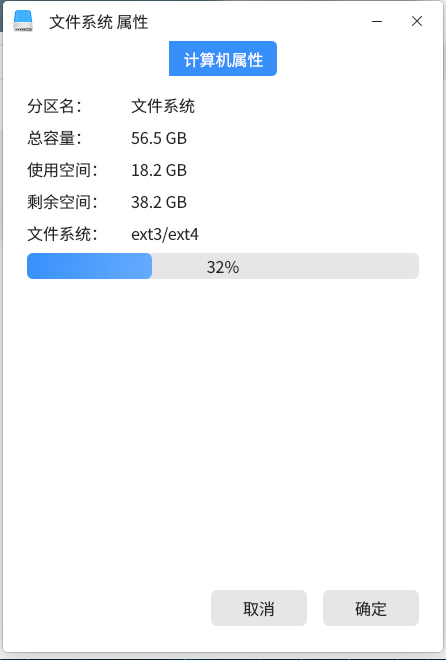Viewport: 446px width, 660px height.
Task: Click the 剩余空间 label
Action: (x=62, y=202)
